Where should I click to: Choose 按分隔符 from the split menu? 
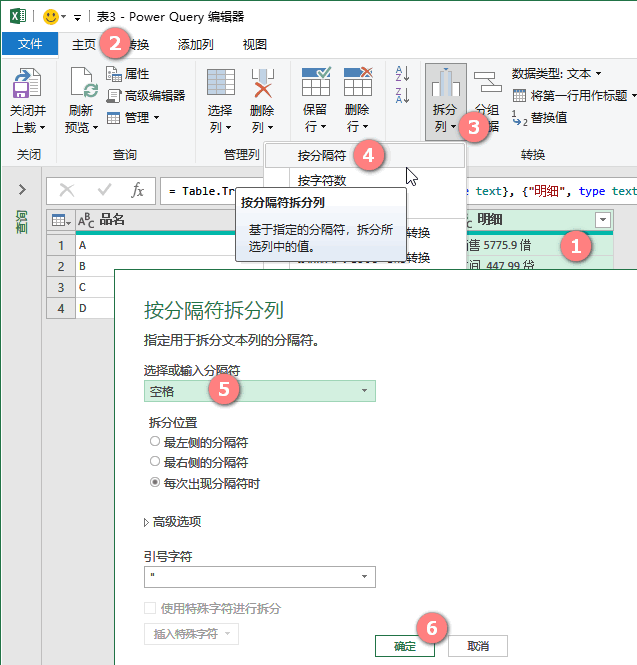[x=365, y=155]
